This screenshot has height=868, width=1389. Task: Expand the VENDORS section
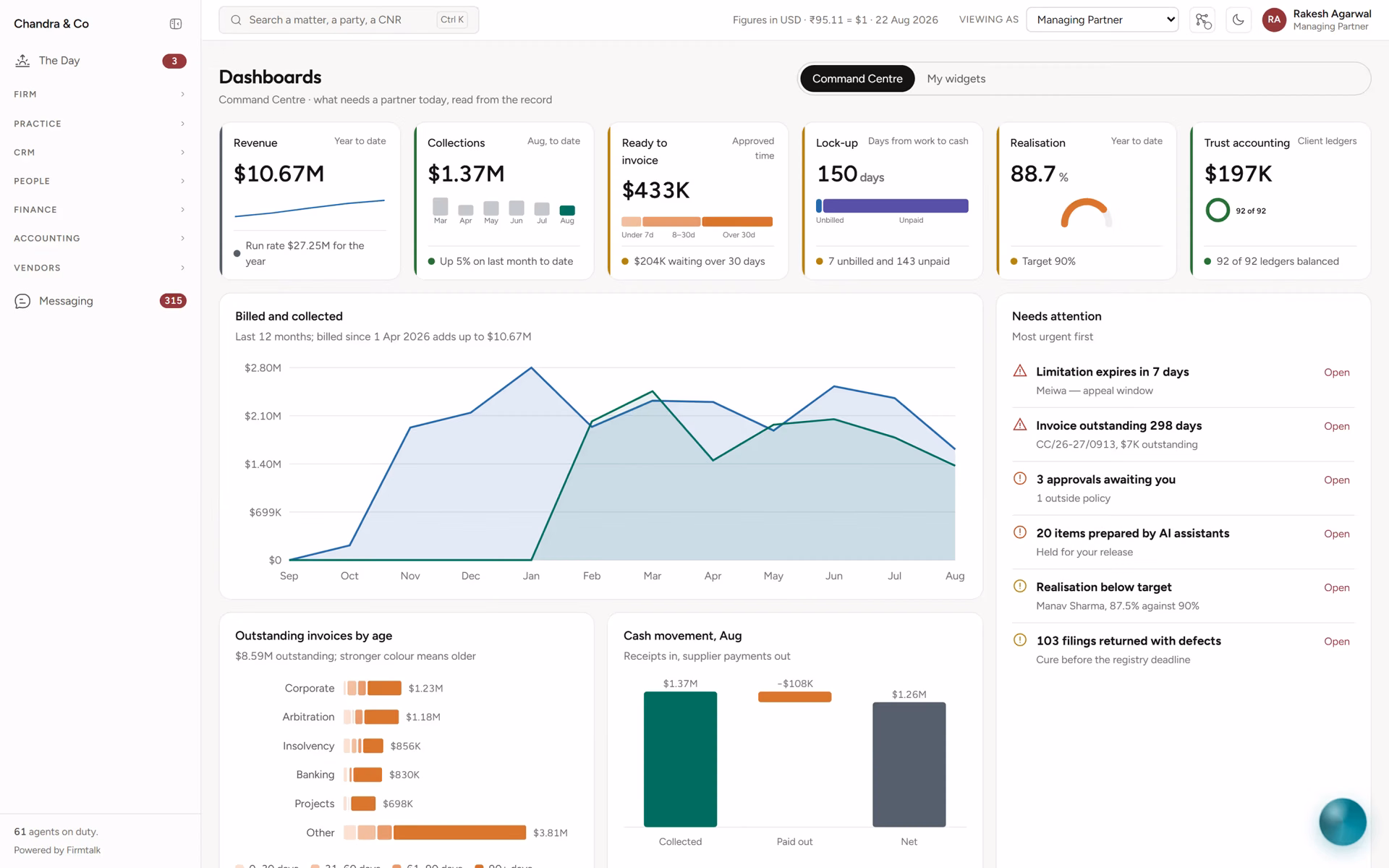[100, 268]
